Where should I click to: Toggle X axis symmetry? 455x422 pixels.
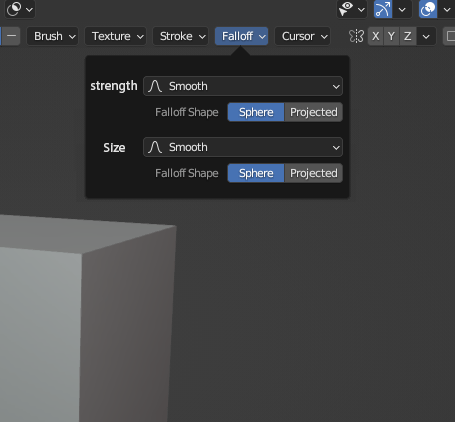tap(376, 36)
